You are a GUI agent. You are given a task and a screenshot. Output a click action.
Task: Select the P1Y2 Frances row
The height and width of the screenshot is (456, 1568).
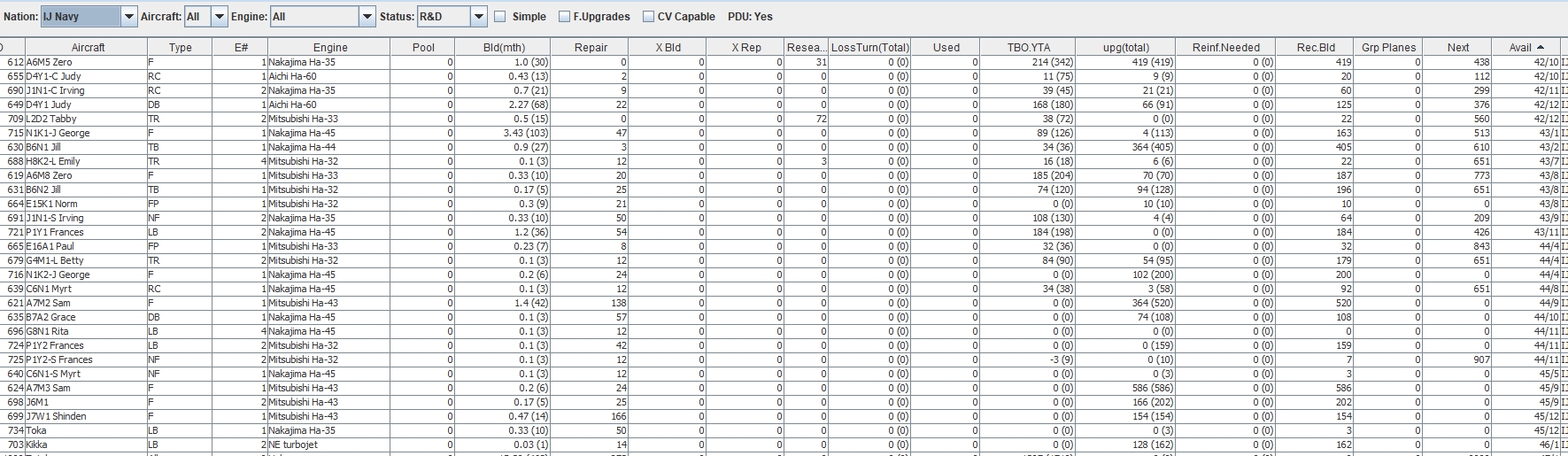[x=784, y=345]
